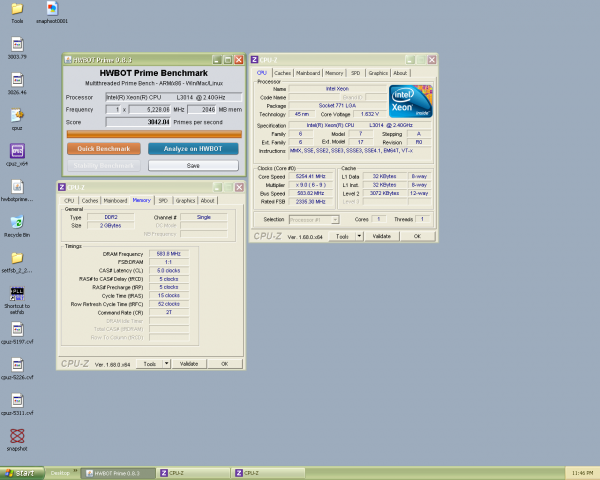Click OK in processor CPU-Z window
This screenshot has width=600, height=480.
tap(417, 236)
